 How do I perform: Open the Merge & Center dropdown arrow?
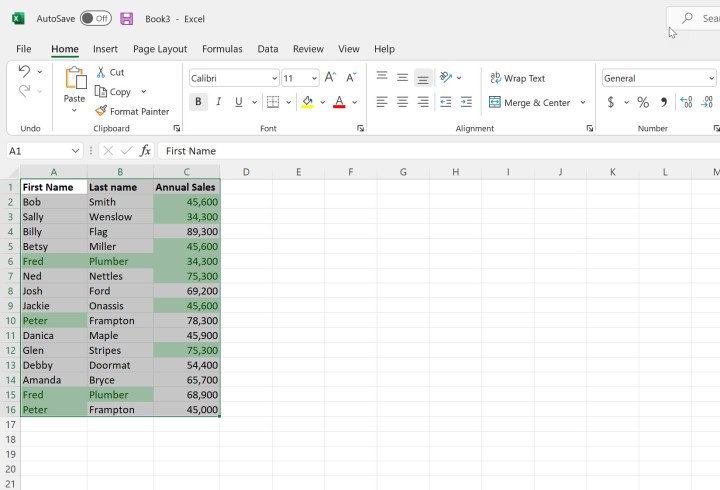coord(583,102)
